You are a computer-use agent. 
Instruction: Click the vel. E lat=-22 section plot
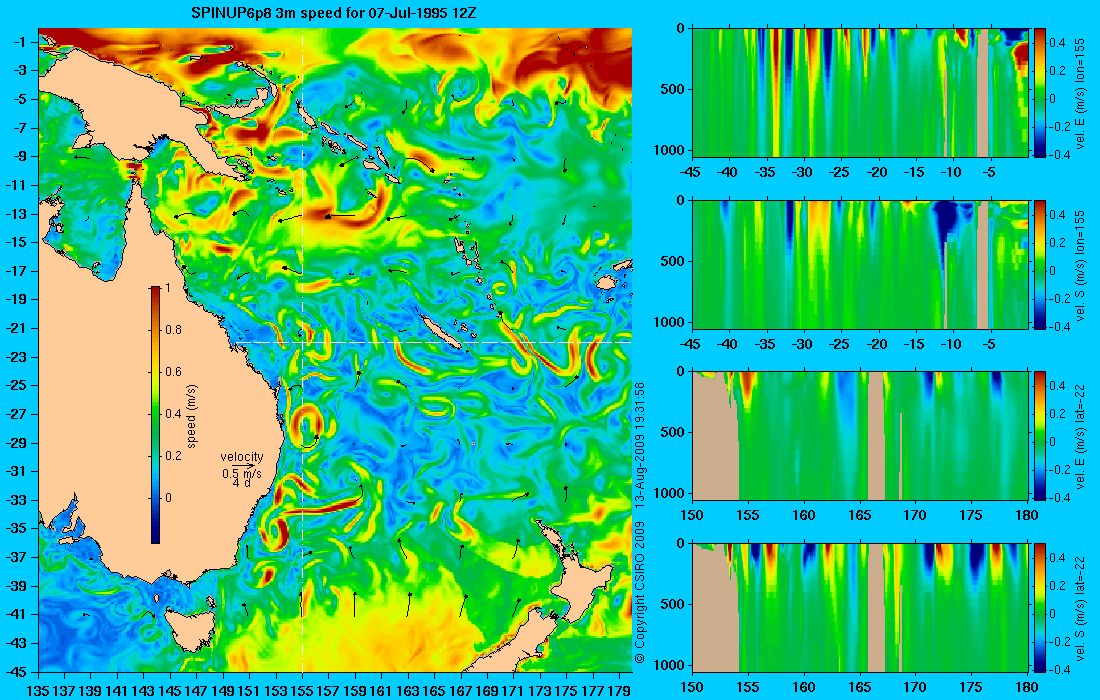coord(860,436)
